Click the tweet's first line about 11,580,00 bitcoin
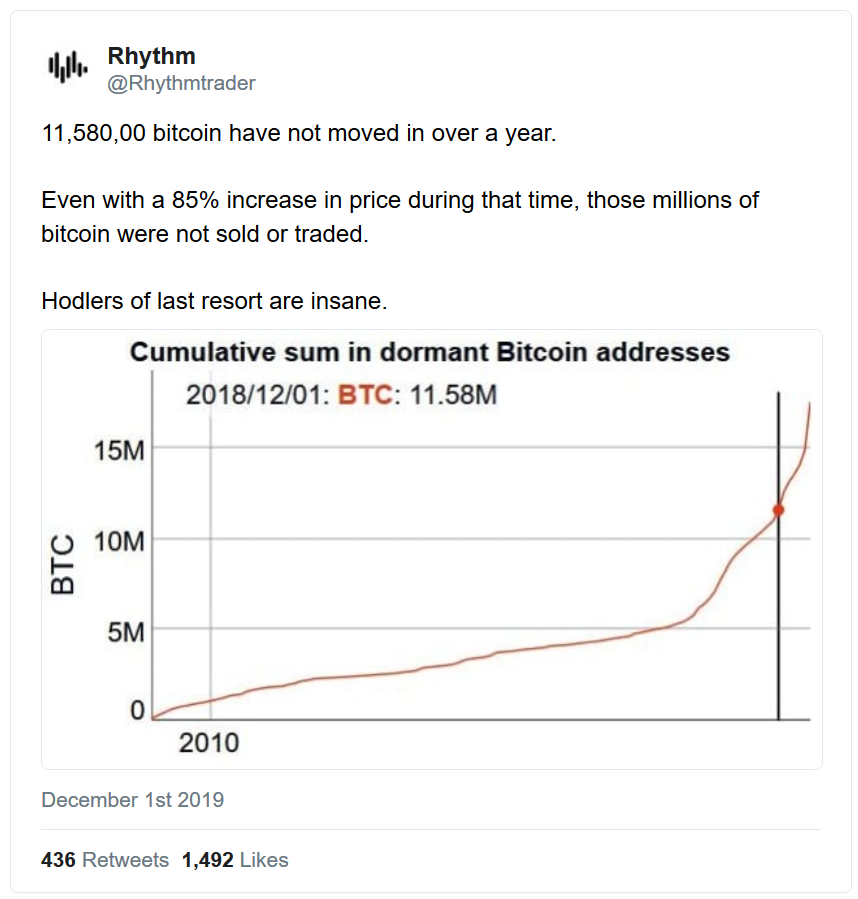 click(x=299, y=133)
